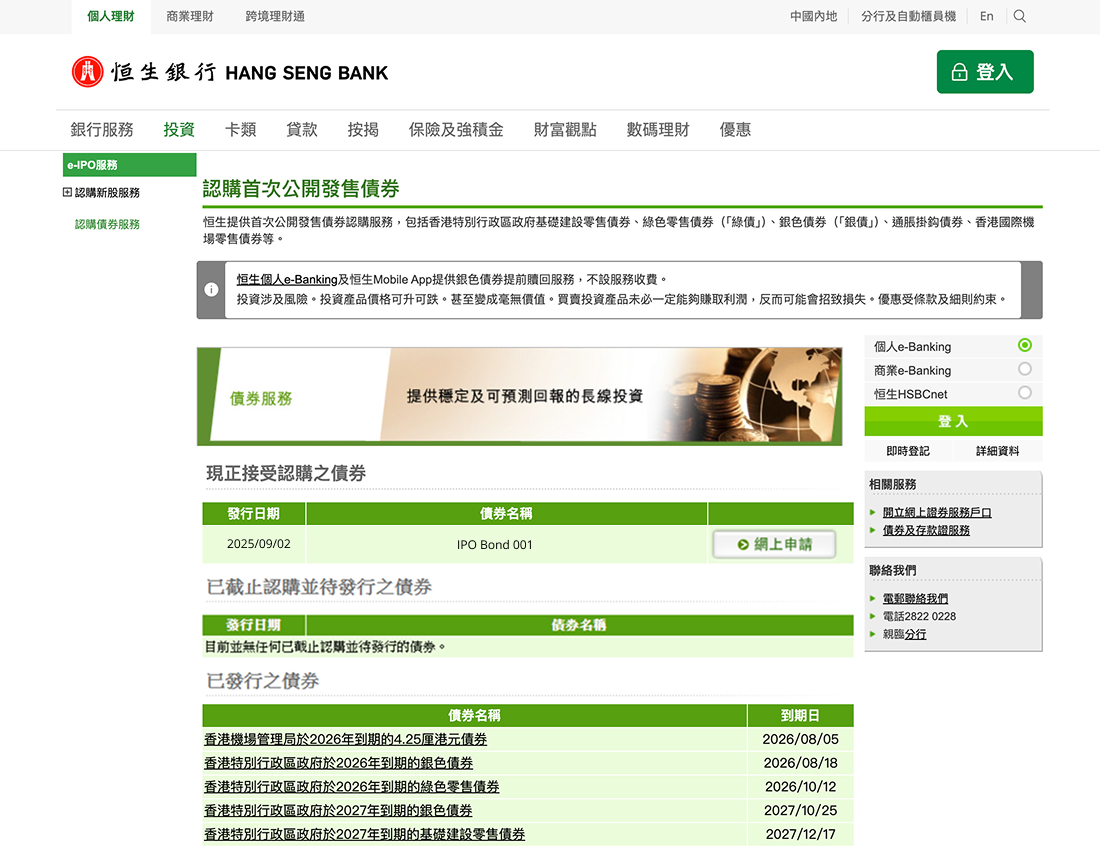Click the 債券服務 banner image

click(519, 395)
